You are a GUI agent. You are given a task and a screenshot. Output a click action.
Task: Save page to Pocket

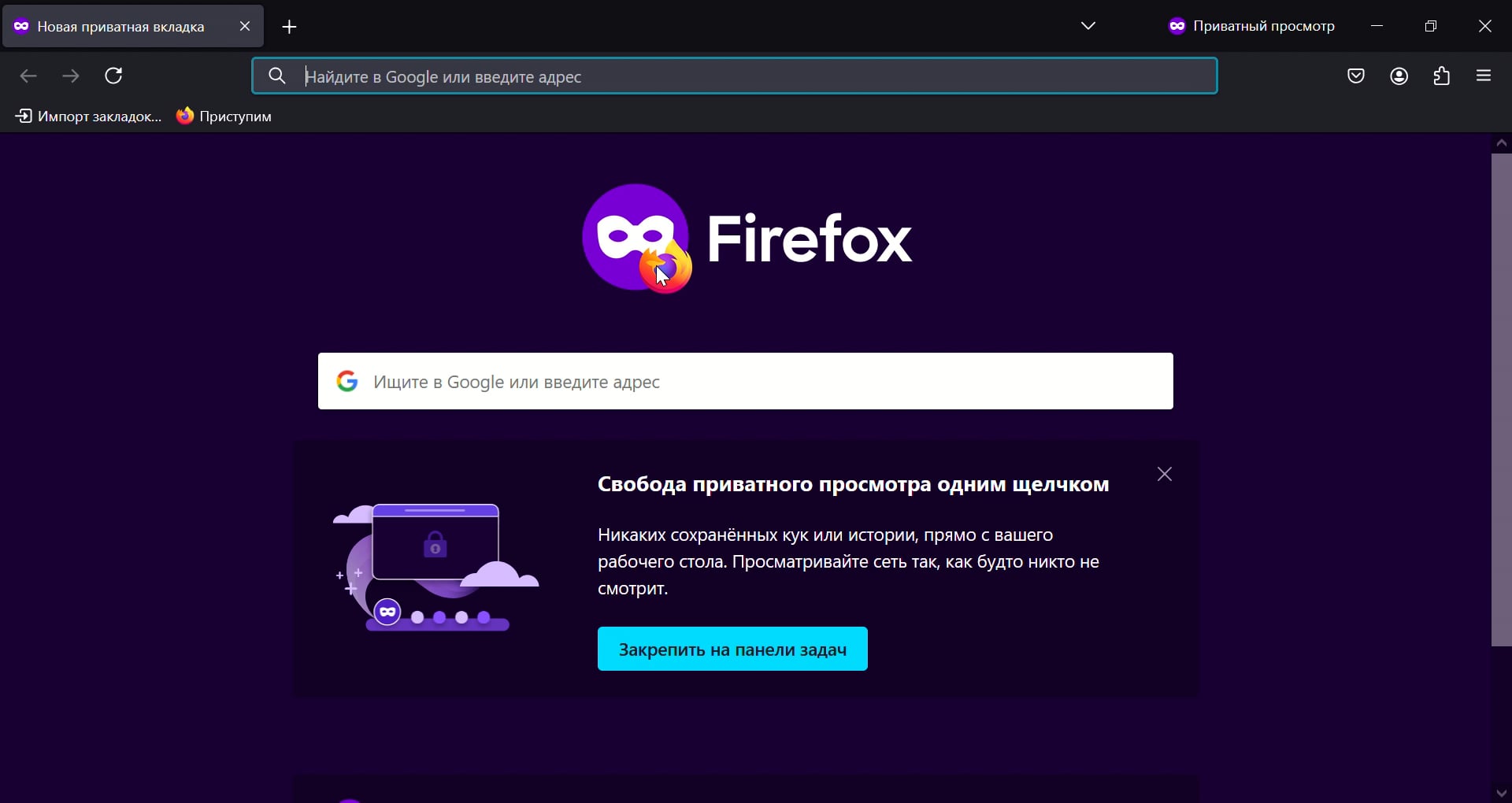click(x=1356, y=76)
